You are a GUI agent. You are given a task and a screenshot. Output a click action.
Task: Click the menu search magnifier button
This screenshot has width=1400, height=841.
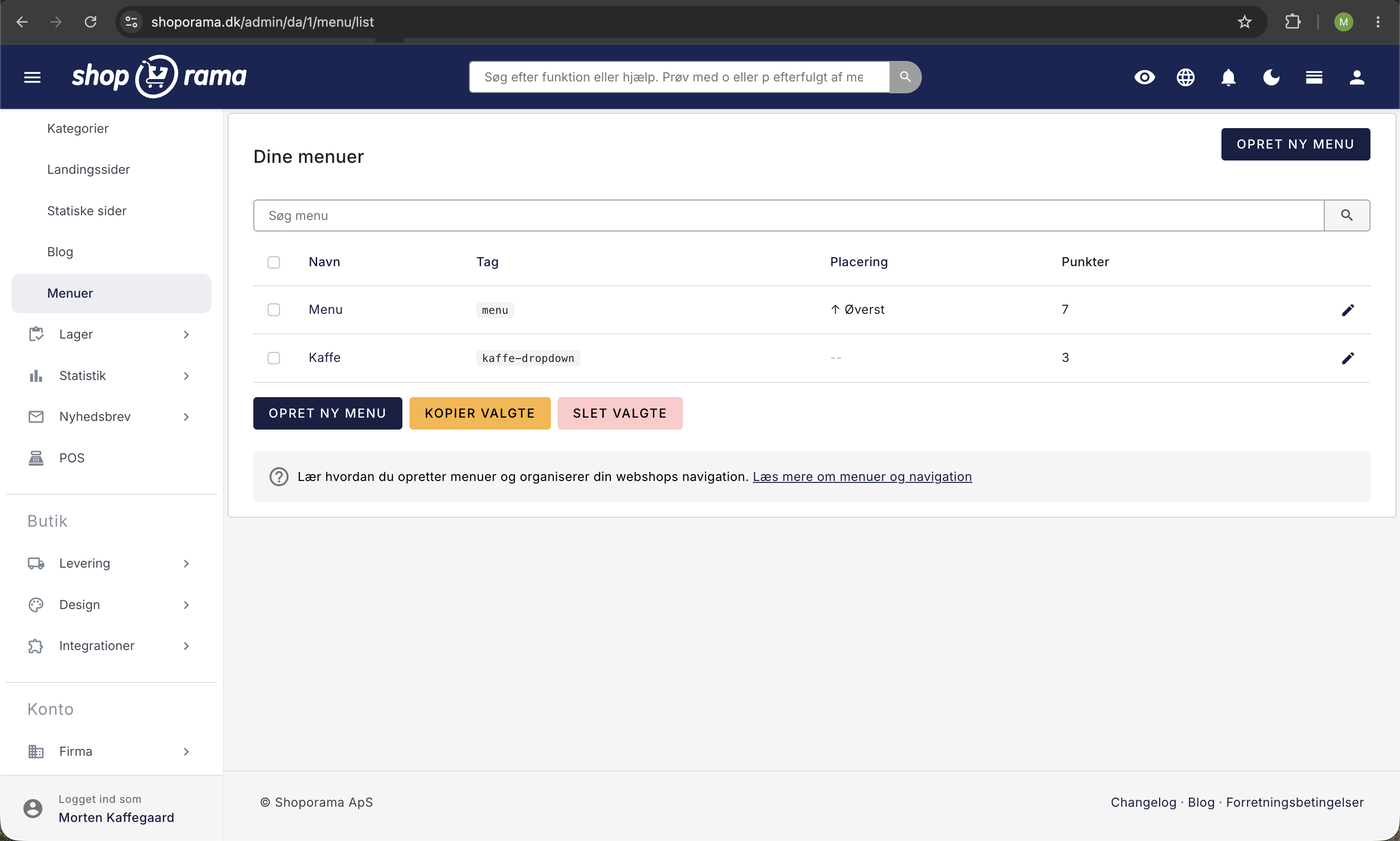click(1347, 215)
